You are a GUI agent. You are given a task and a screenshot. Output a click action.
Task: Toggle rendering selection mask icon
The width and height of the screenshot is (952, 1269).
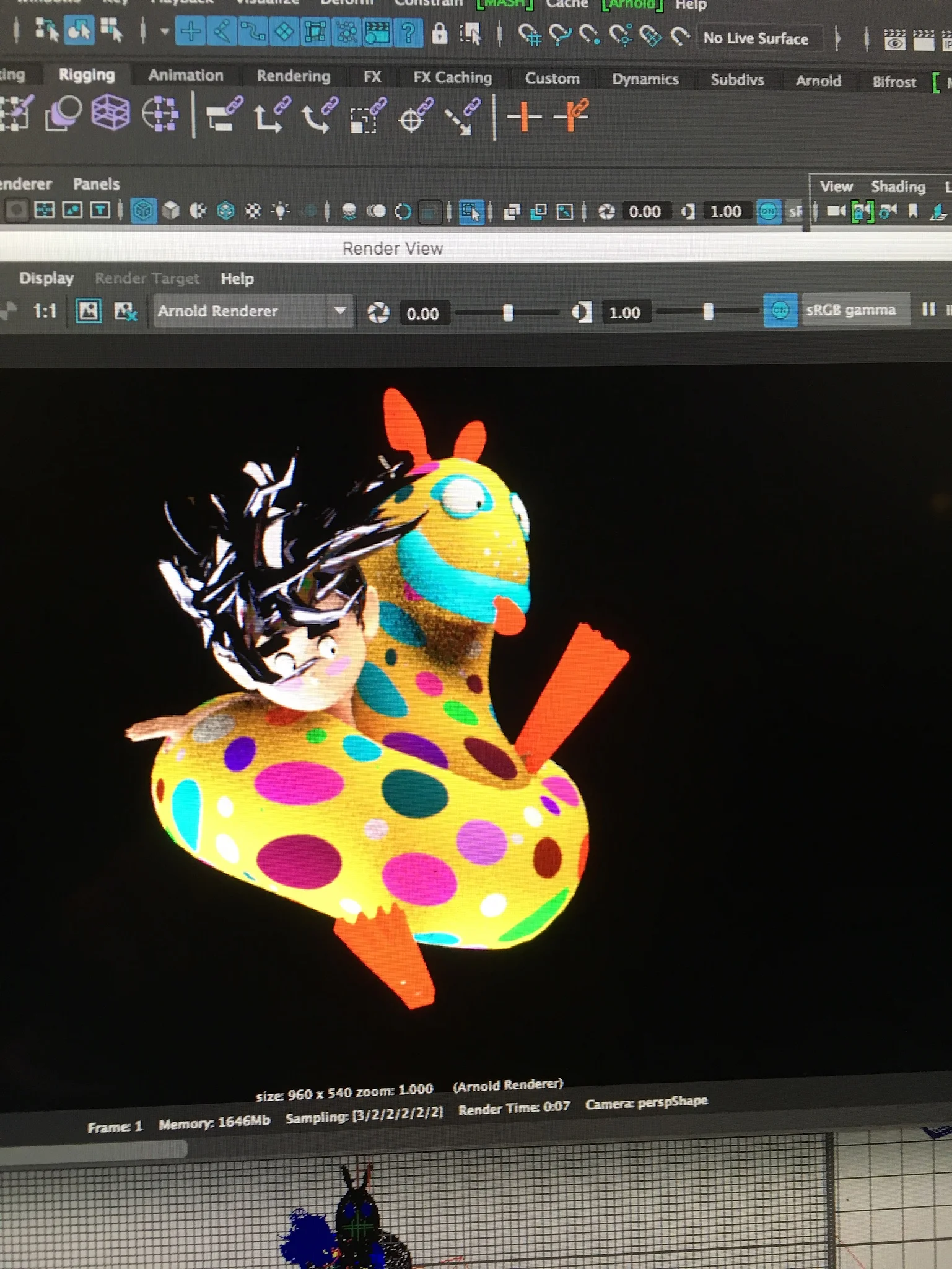[377, 33]
